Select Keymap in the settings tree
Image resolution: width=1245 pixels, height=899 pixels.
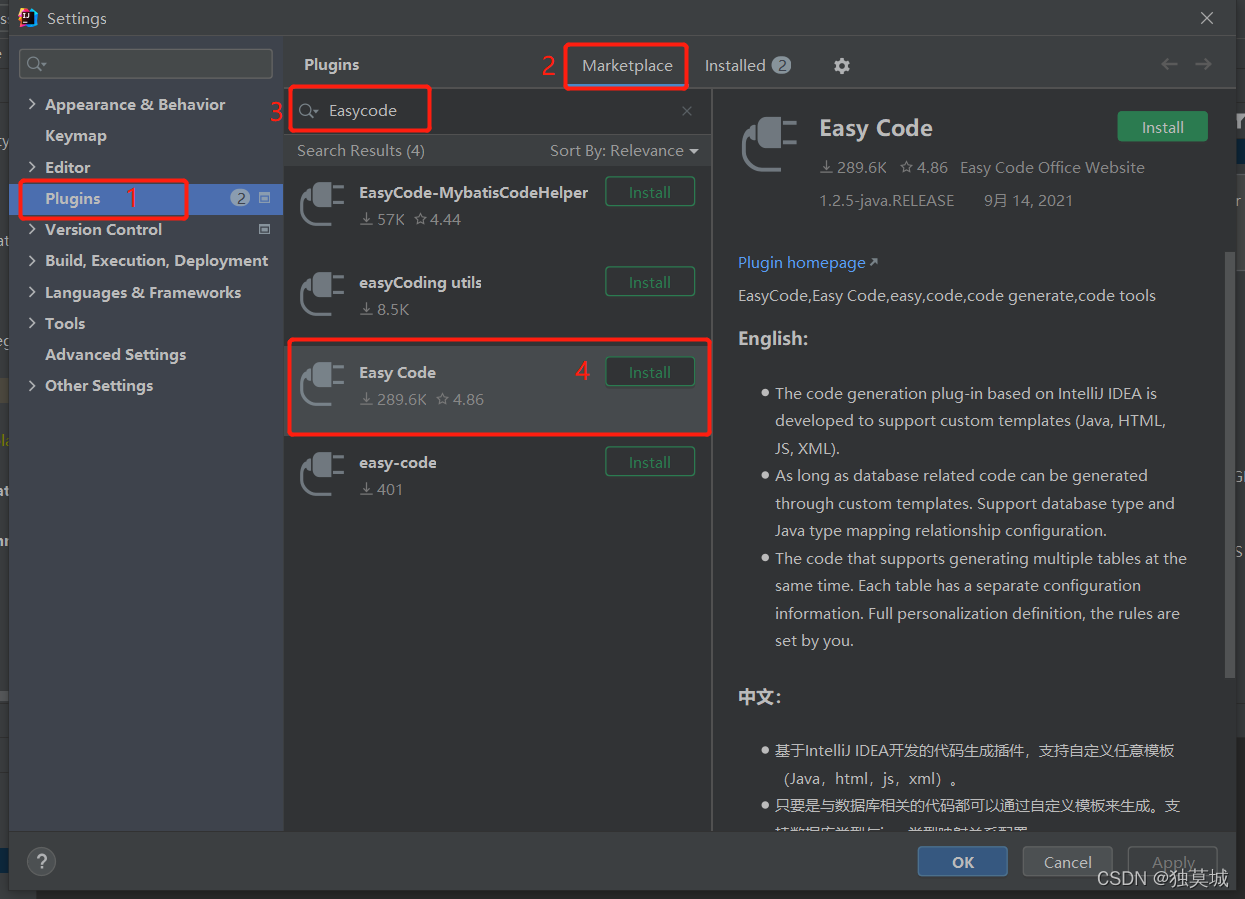coord(76,135)
